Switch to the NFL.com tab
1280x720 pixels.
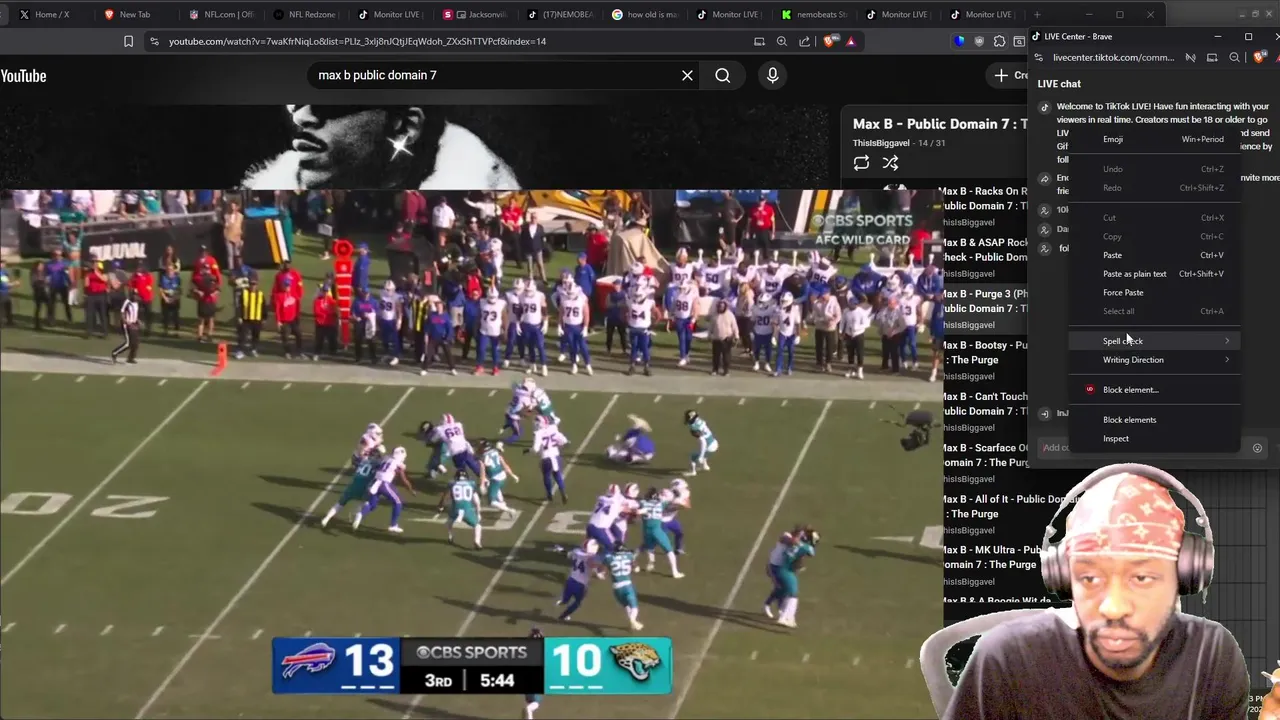pyautogui.click(x=221, y=14)
